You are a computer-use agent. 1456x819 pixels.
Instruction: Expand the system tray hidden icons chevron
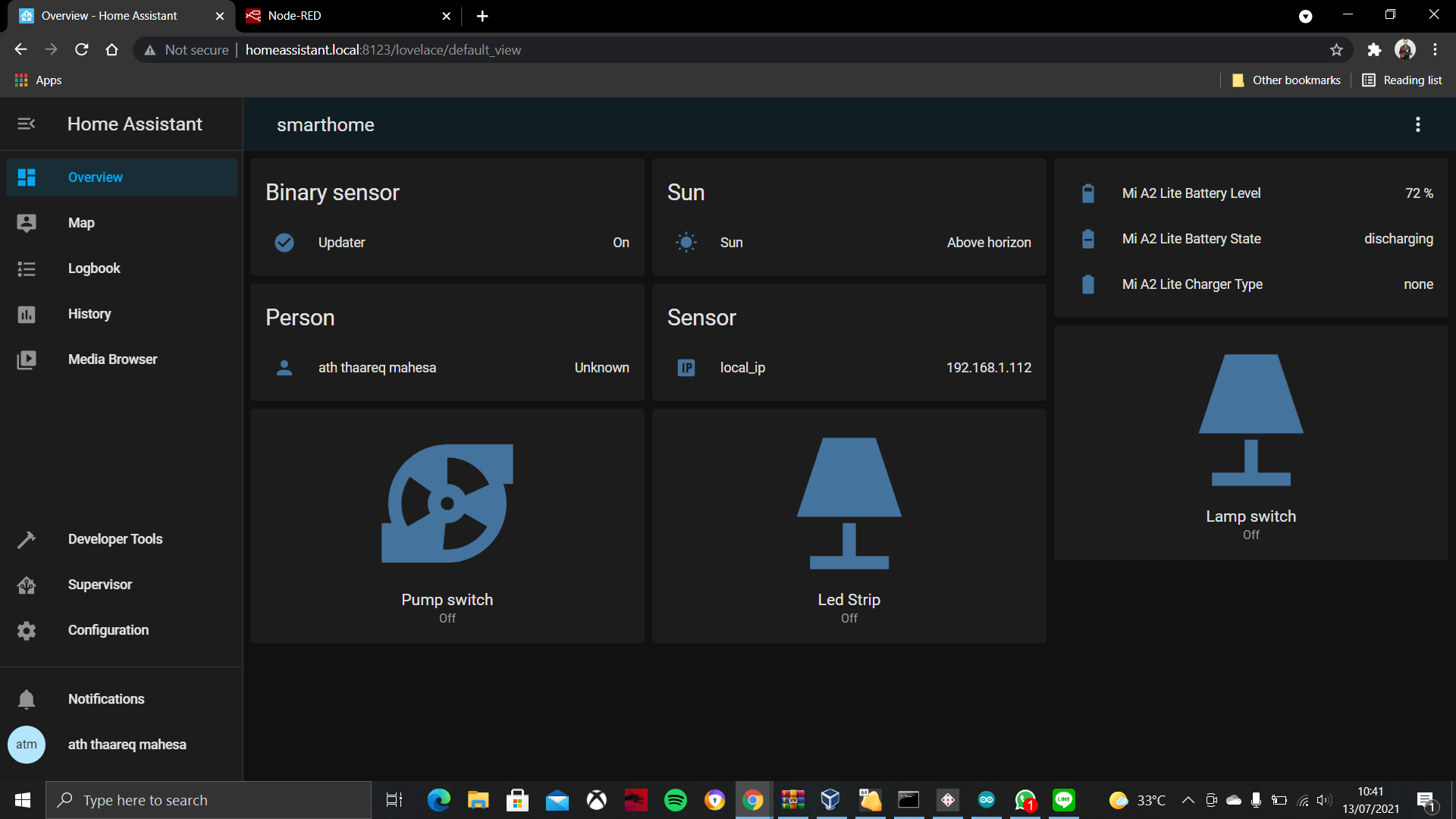pos(1188,800)
